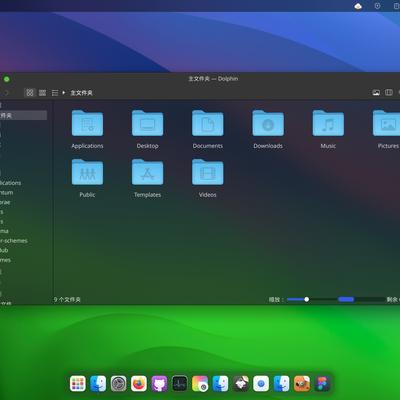Open the launchpad grid icon in dock
400x400 pixels.
coord(78,384)
